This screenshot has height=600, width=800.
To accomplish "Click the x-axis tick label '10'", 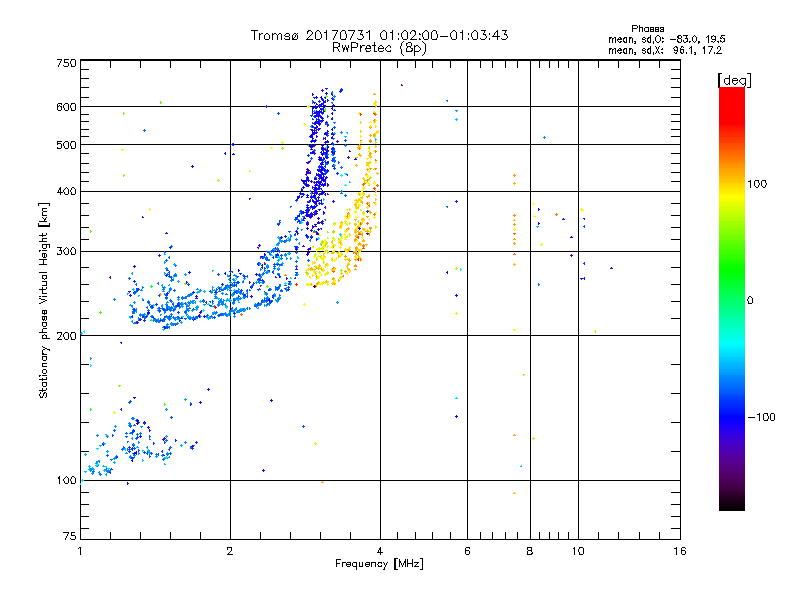I will [578, 551].
